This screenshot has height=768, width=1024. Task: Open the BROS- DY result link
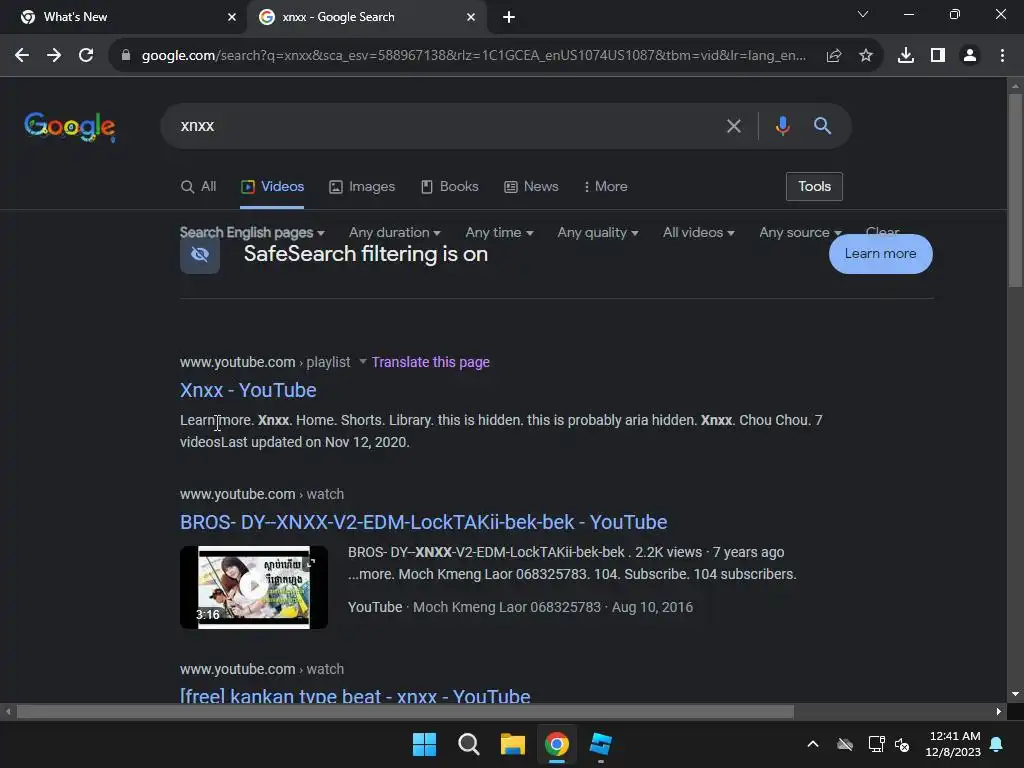(423, 522)
